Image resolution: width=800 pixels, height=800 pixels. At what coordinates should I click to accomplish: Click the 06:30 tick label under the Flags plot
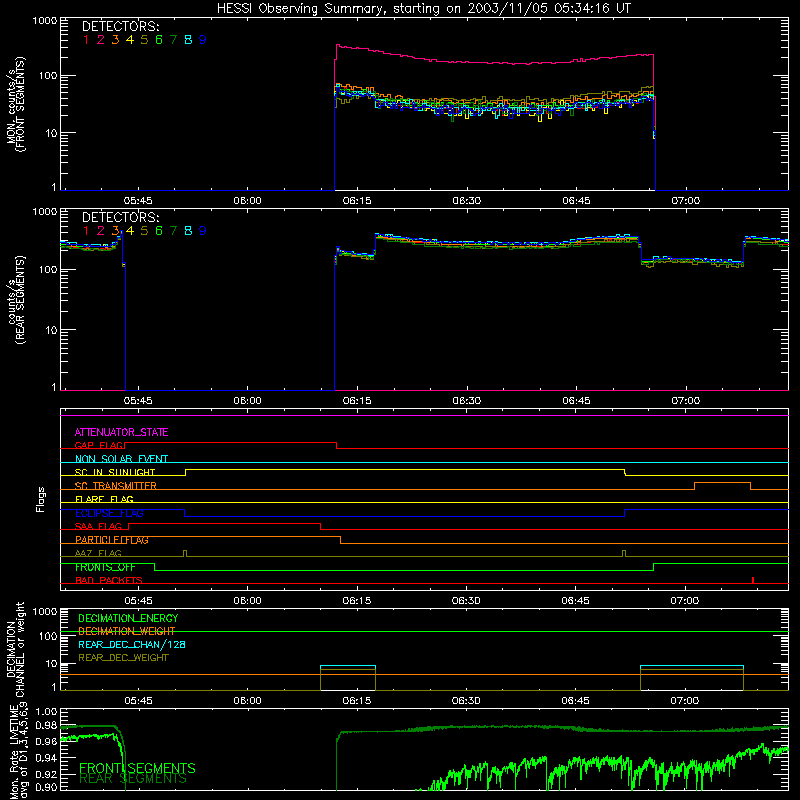(466, 601)
